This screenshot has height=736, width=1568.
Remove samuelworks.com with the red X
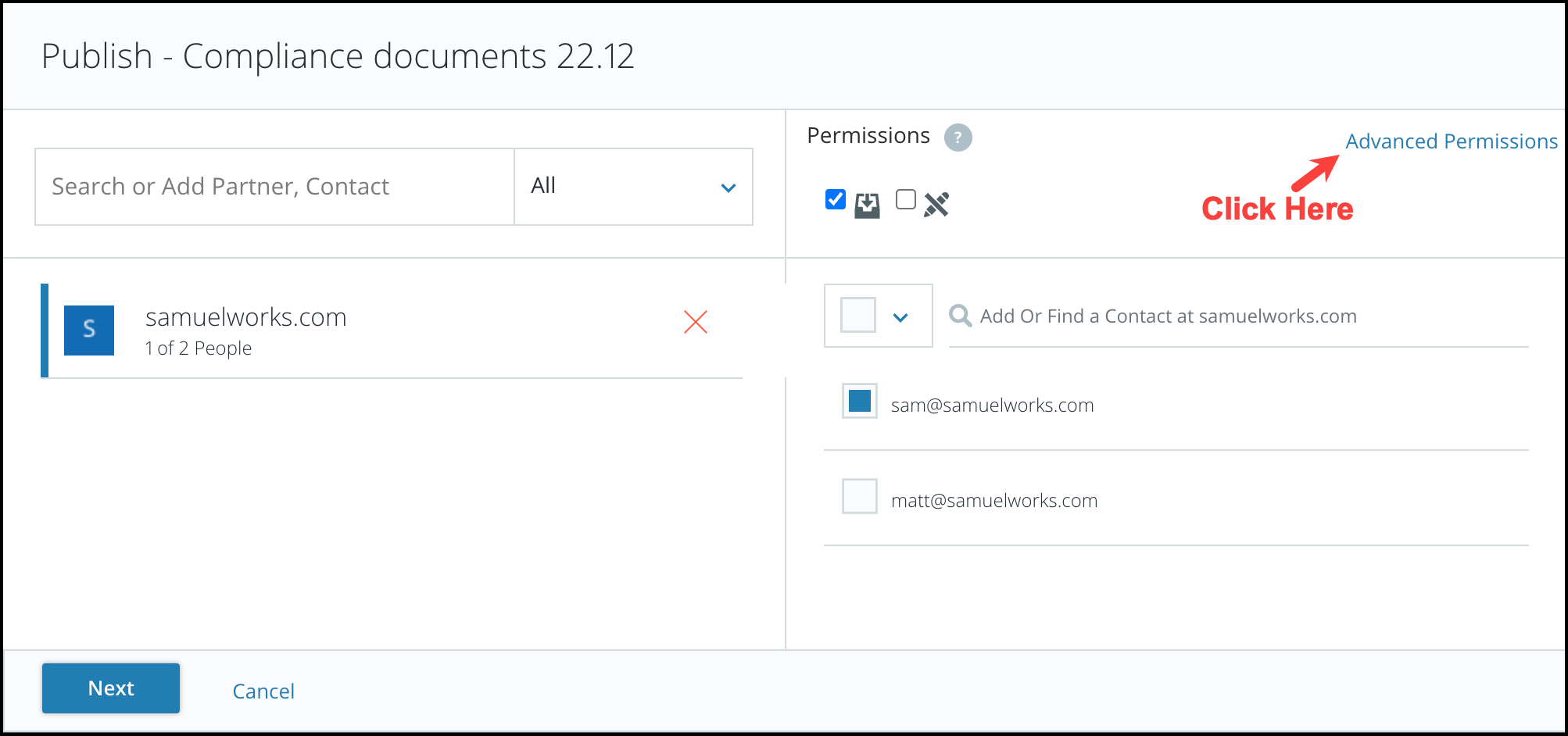(x=696, y=322)
